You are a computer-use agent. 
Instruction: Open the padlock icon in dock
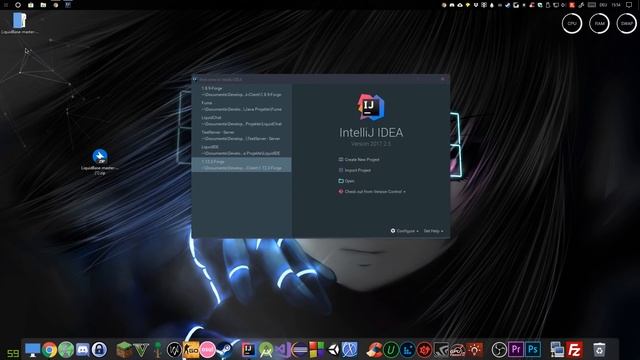pyautogui.click(x=99, y=350)
